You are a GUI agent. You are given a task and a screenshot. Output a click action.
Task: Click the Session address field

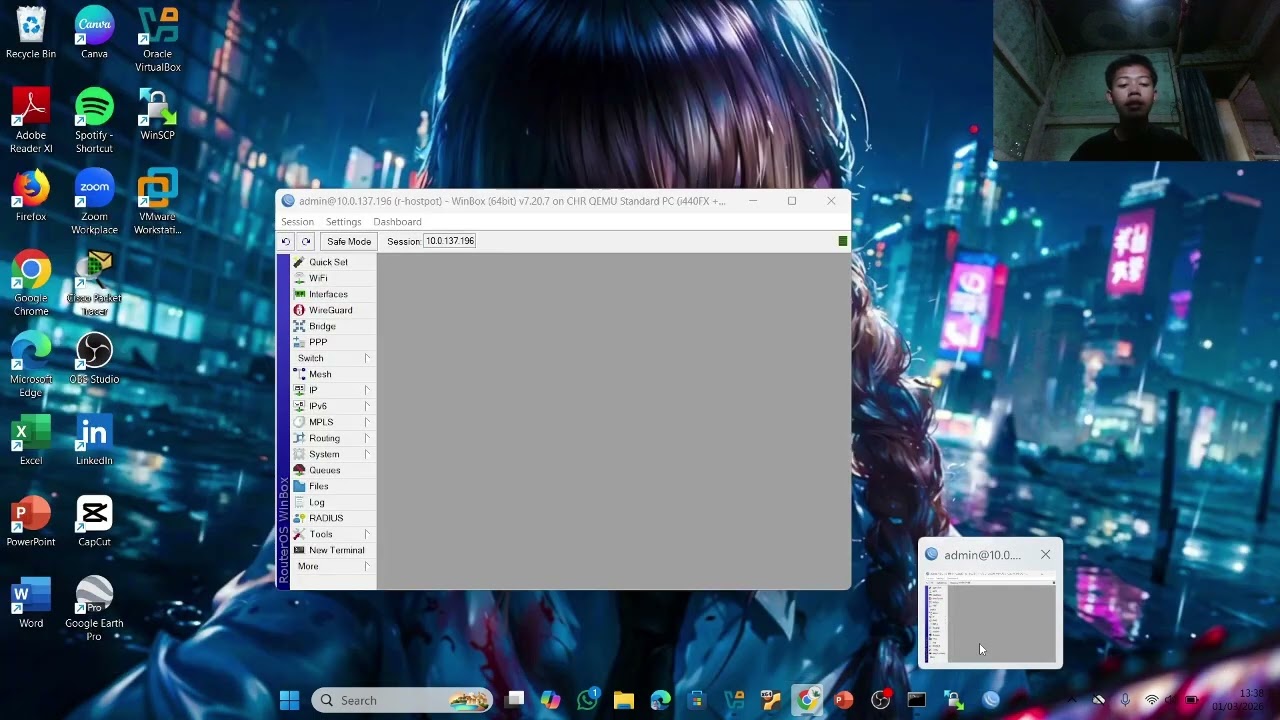click(x=450, y=241)
